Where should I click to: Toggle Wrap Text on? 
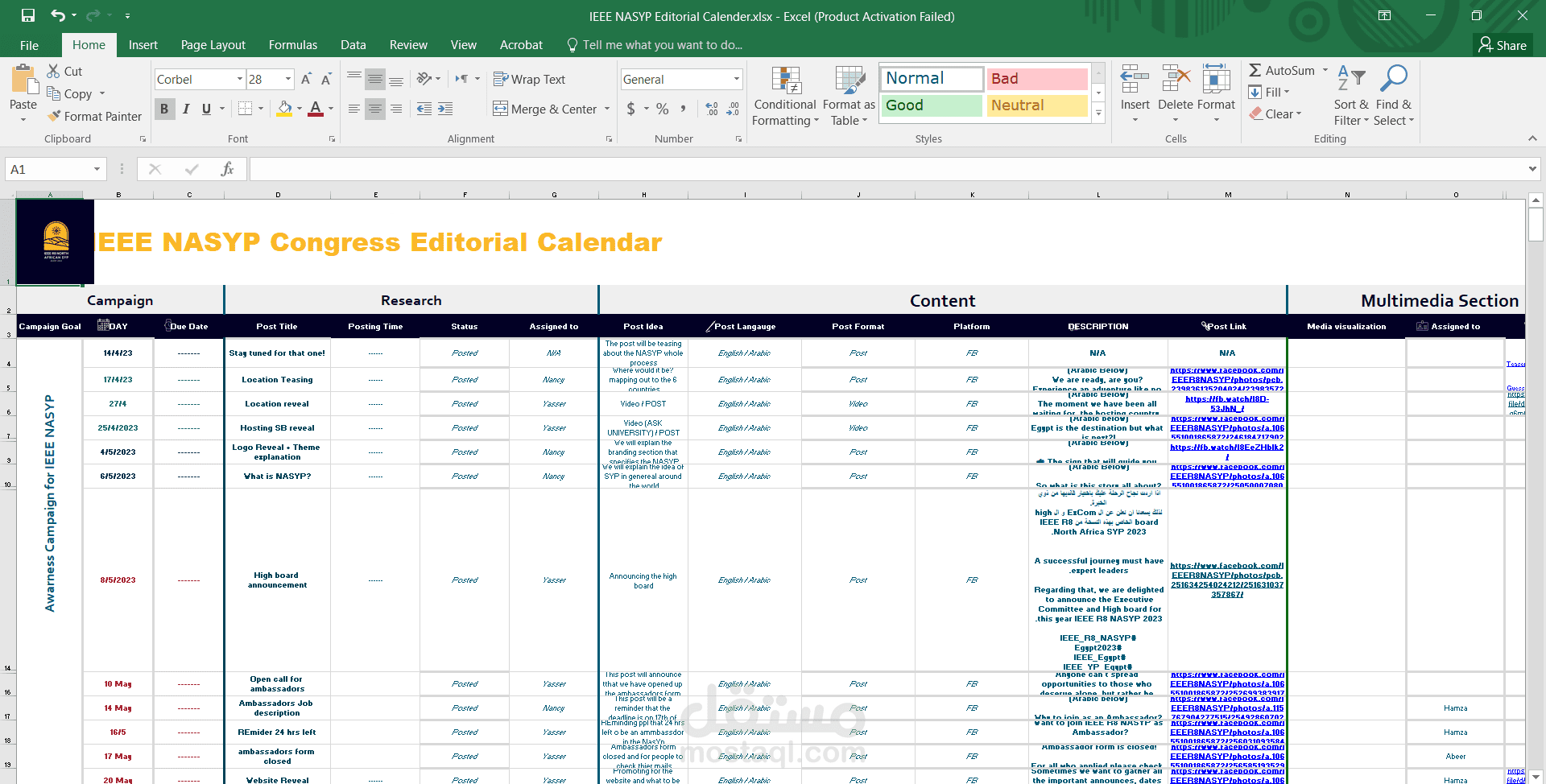529,79
